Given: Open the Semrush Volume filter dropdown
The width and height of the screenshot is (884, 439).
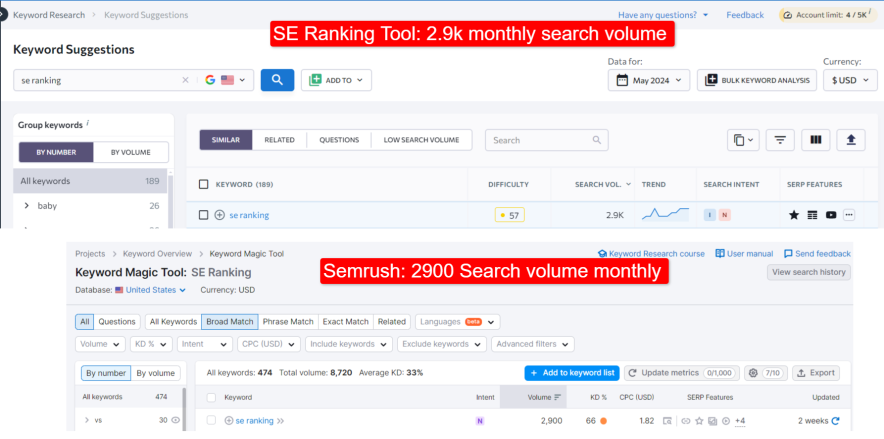Looking at the screenshot, I should (x=100, y=344).
